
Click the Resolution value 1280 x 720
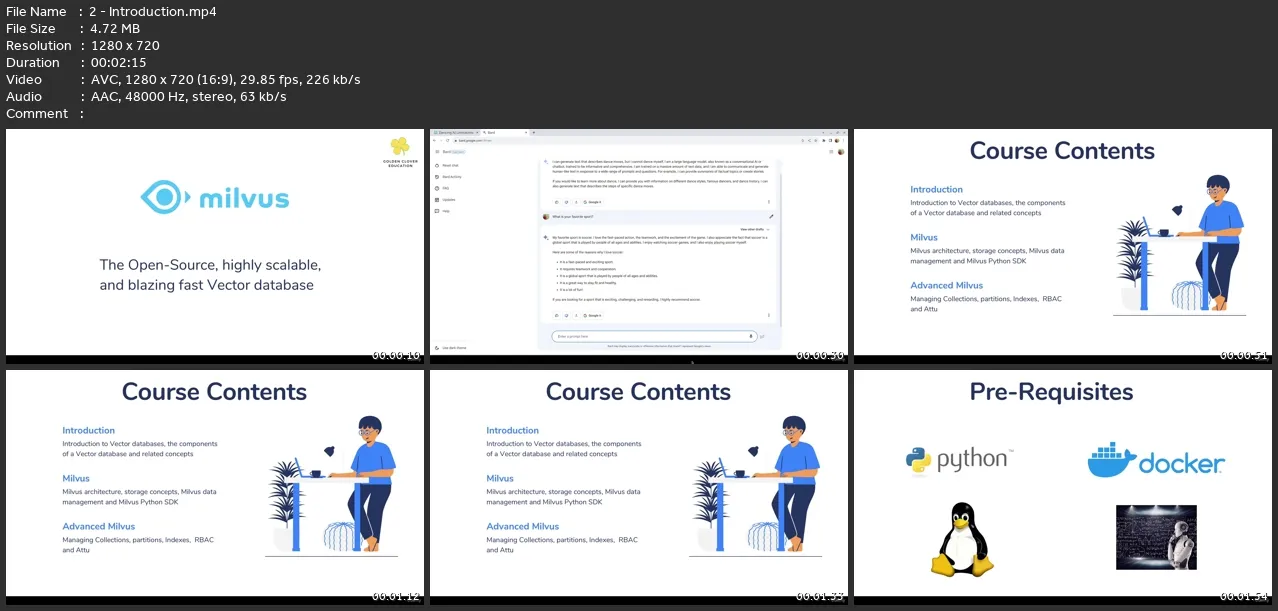(124, 45)
